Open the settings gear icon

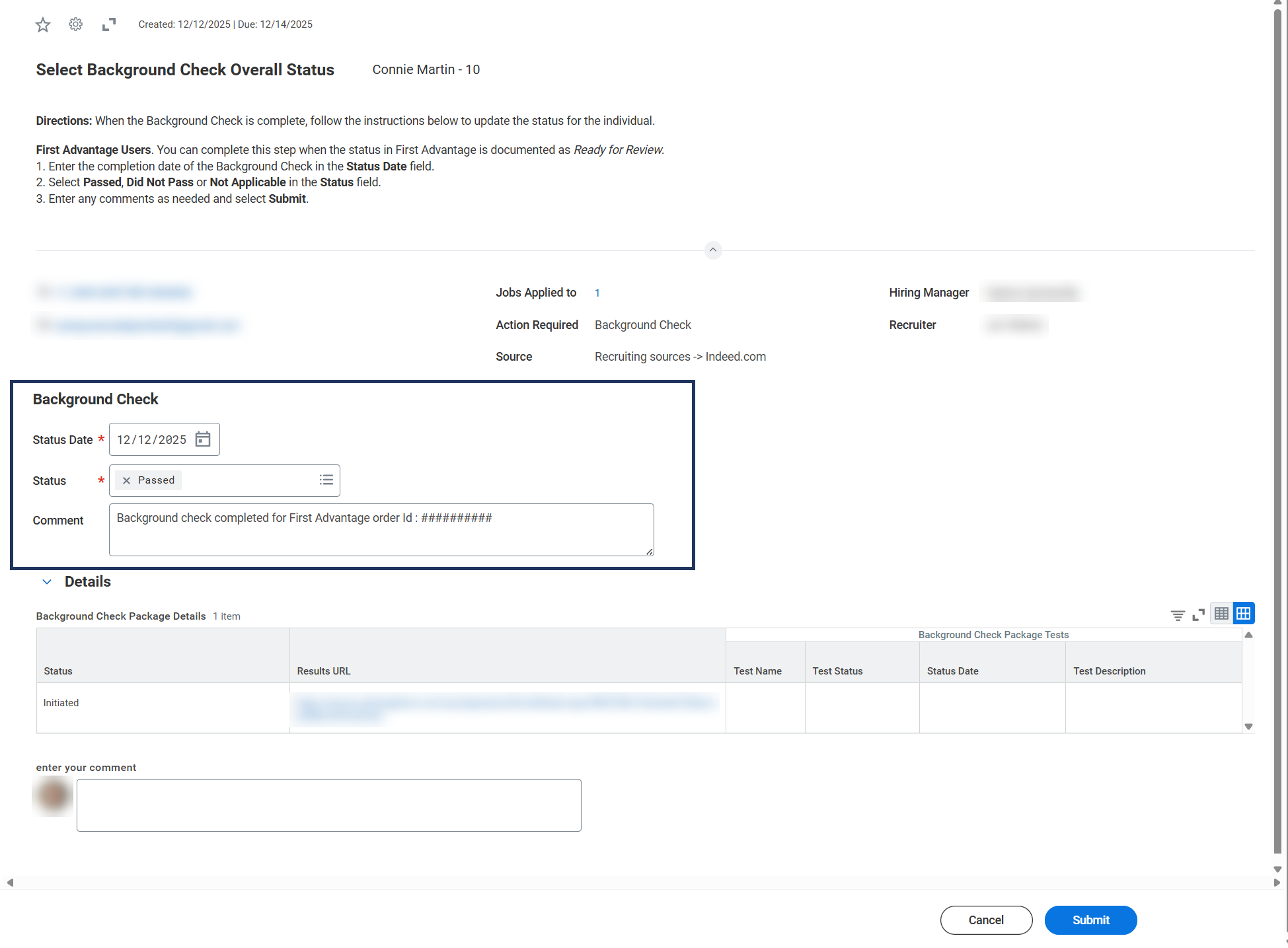[76, 24]
